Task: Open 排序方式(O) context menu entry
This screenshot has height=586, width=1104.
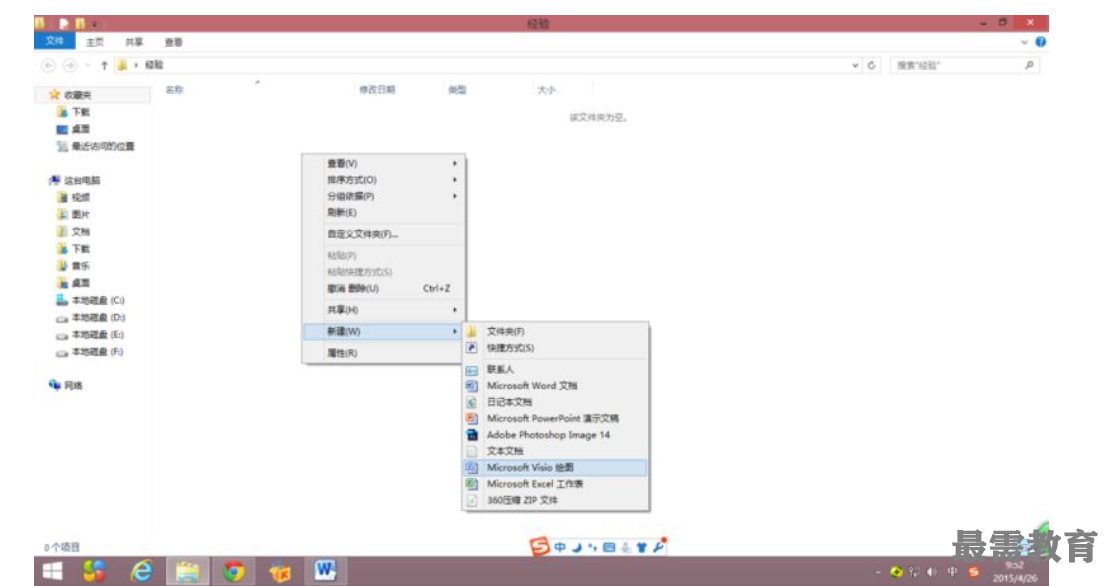Action: click(384, 180)
